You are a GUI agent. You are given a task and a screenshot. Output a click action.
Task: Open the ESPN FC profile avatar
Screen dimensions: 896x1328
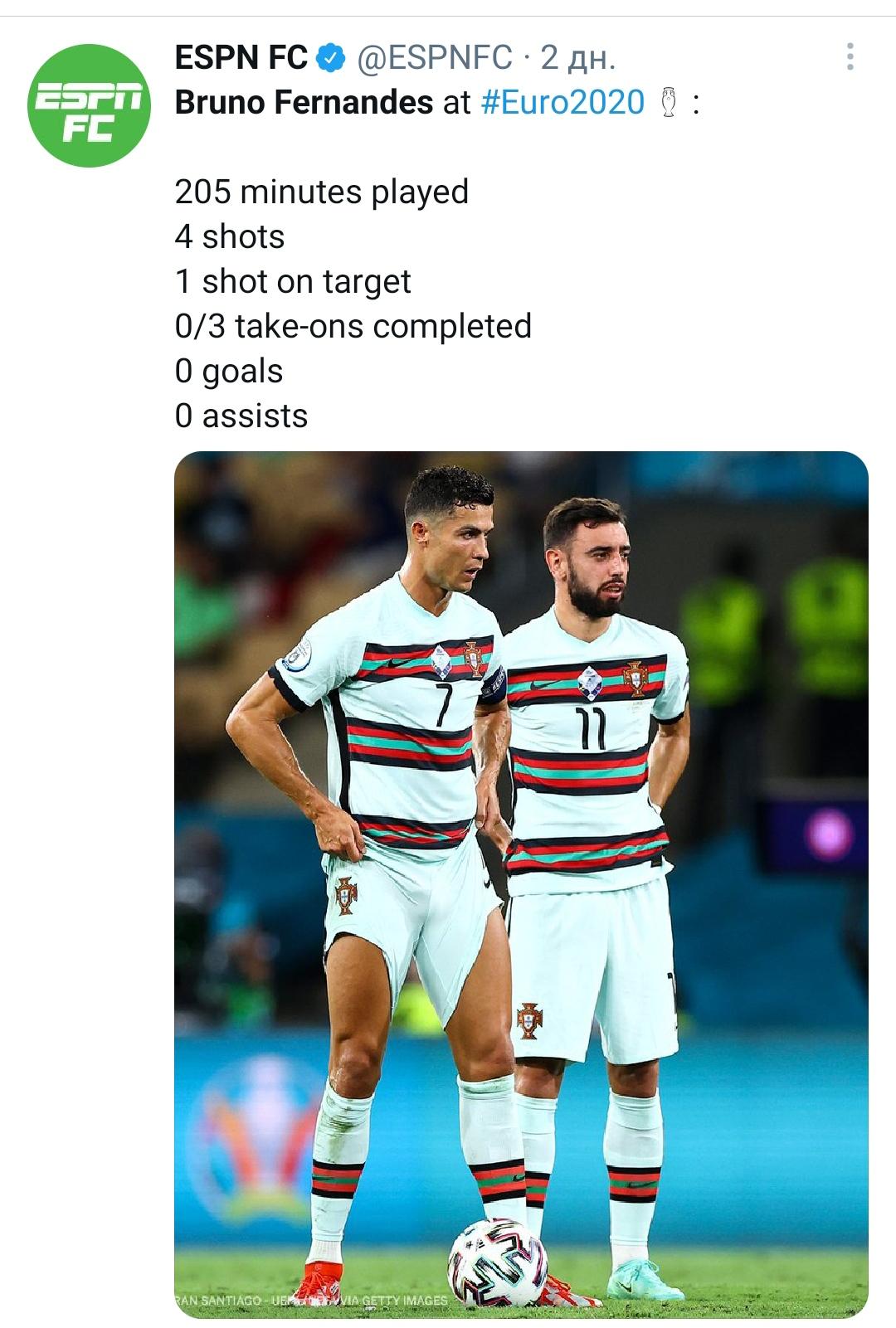coord(89,105)
